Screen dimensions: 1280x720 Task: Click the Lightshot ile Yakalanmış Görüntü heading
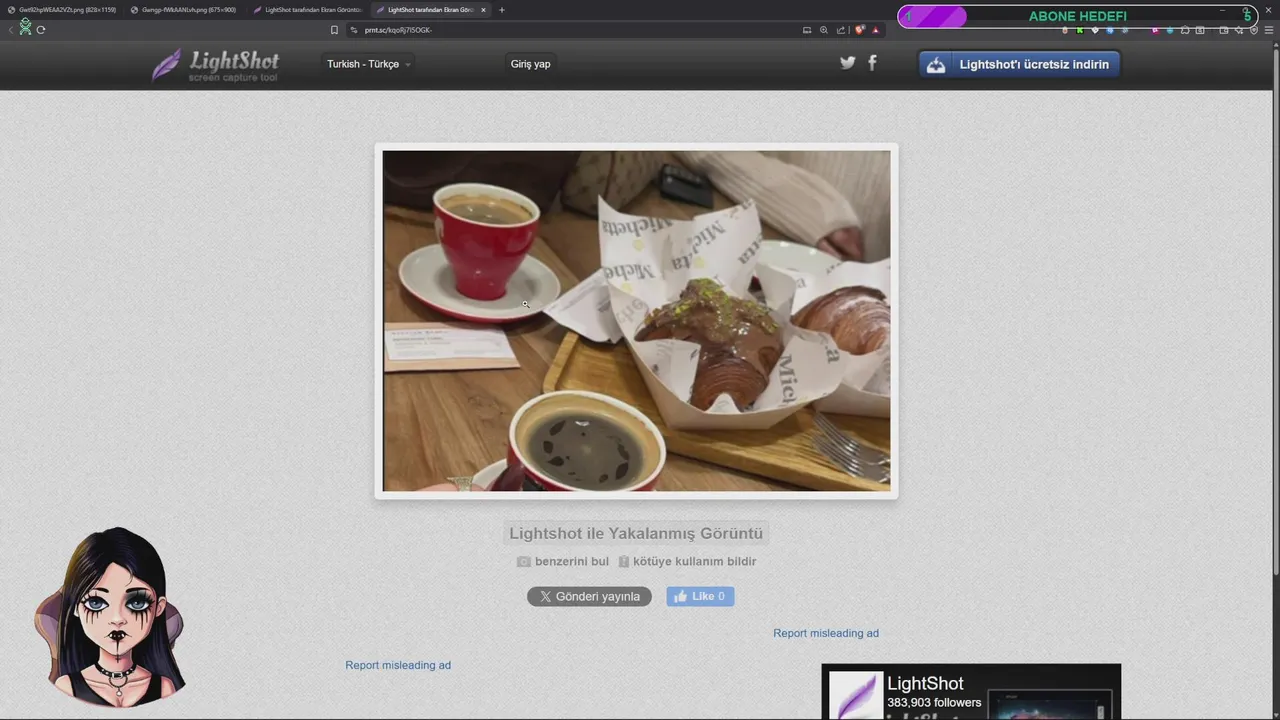coord(636,534)
